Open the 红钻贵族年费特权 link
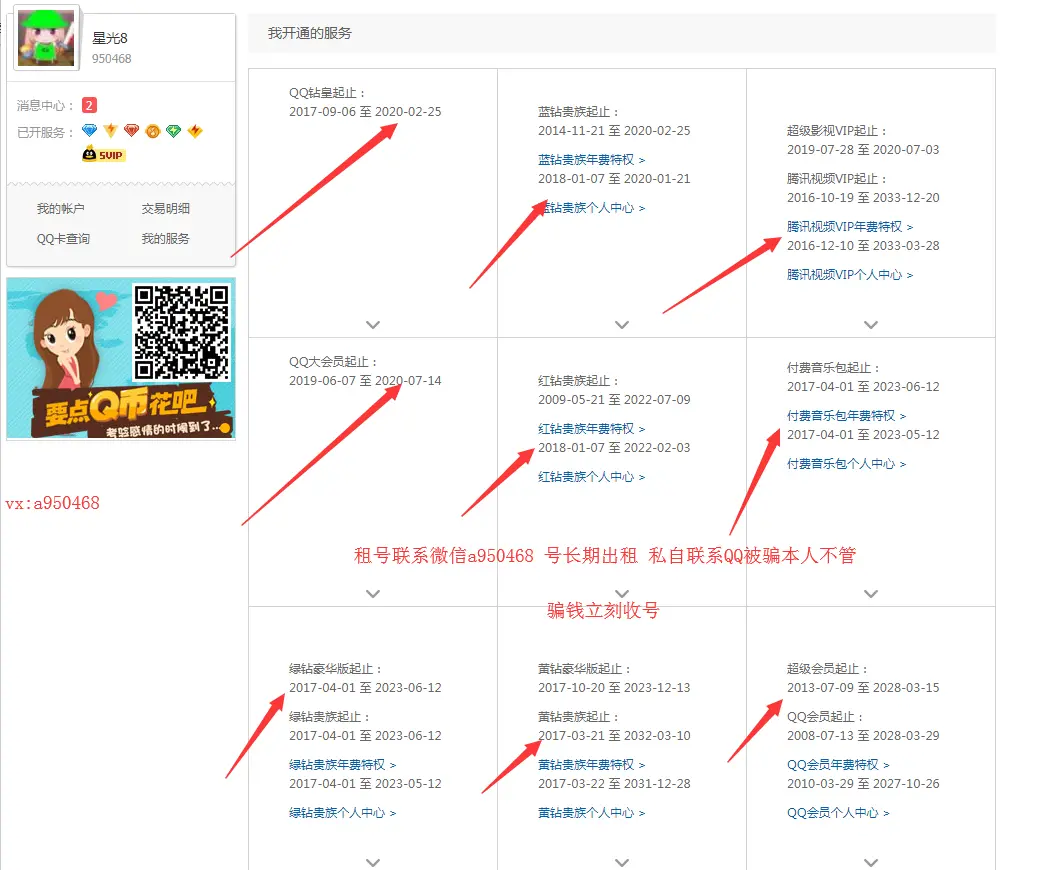This screenshot has width=1051, height=870. point(591,428)
